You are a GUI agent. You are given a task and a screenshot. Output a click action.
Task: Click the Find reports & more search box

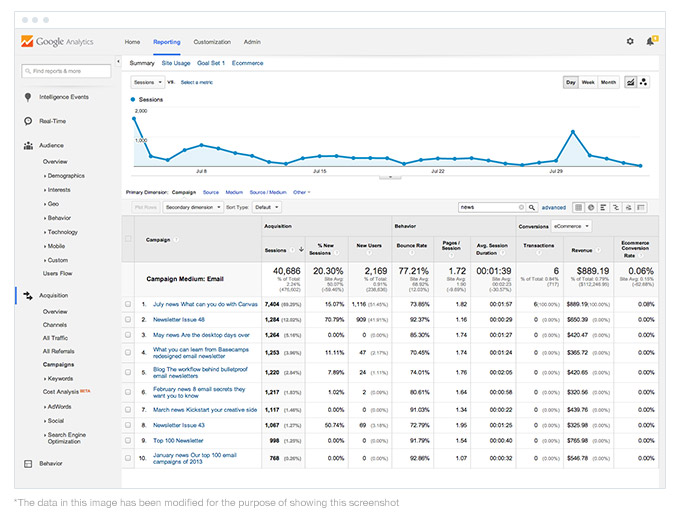tap(66, 71)
